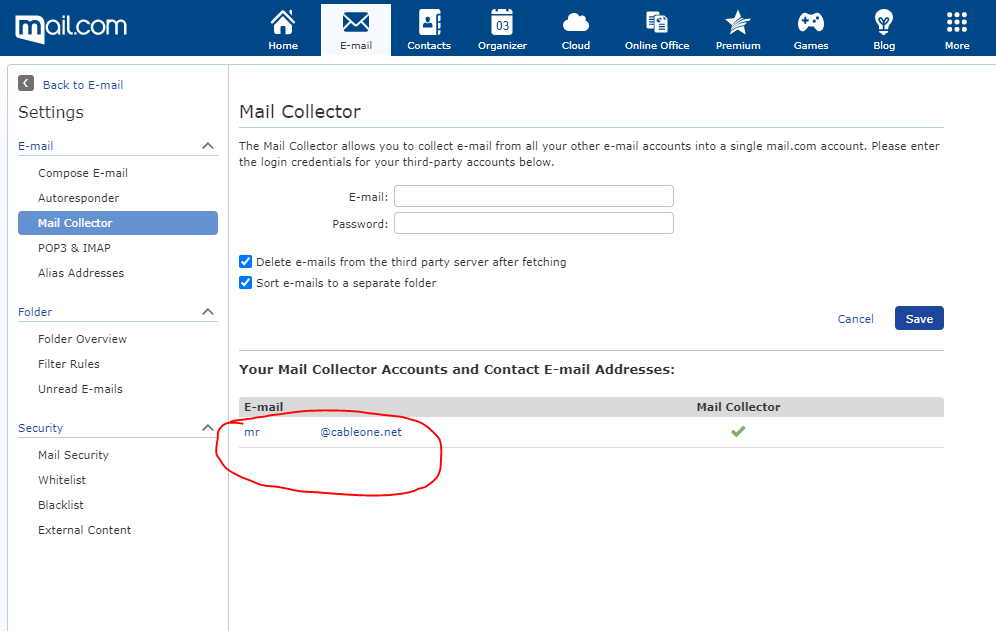996x631 pixels.
Task: Open the @cableone.net collector account
Action: [323, 432]
